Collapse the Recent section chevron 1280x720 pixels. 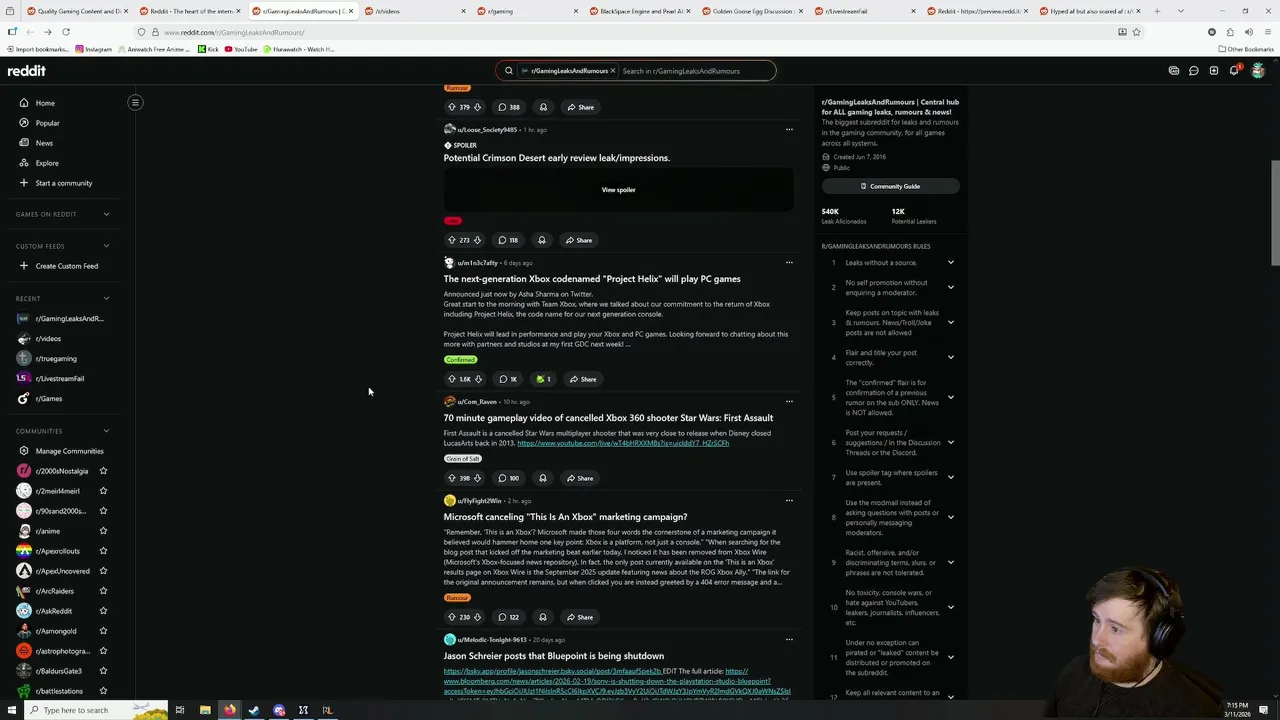[x=106, y=298]
